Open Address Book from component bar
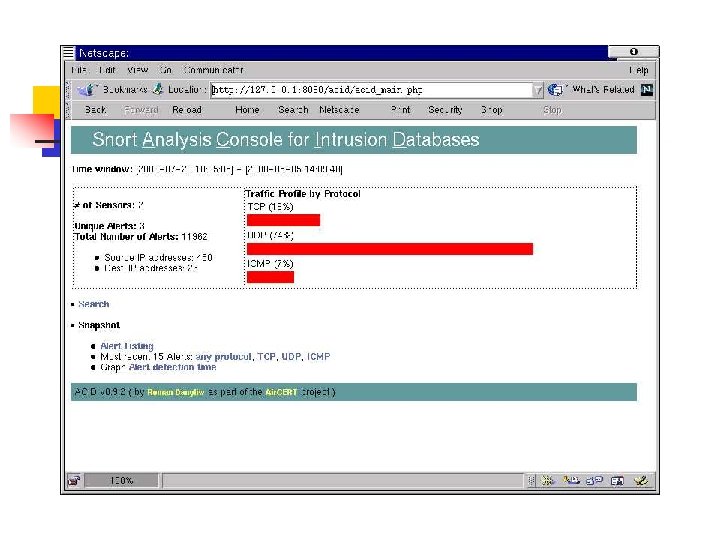Image resolution: width=720 pixels, height=540 pixels. pyautogui.click(x=617, y=481)
